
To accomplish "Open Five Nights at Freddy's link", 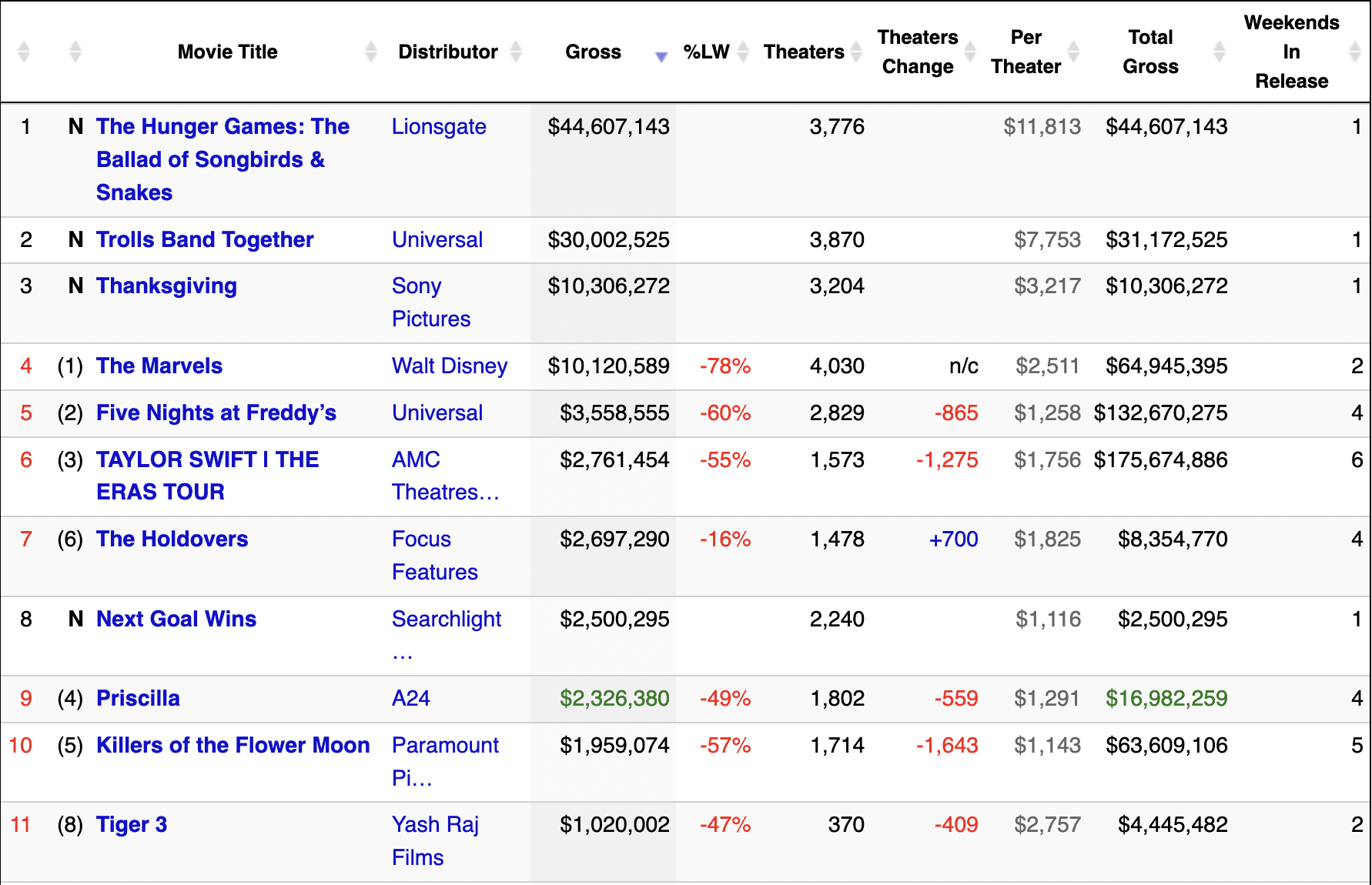I will click(x=216, y=413).
